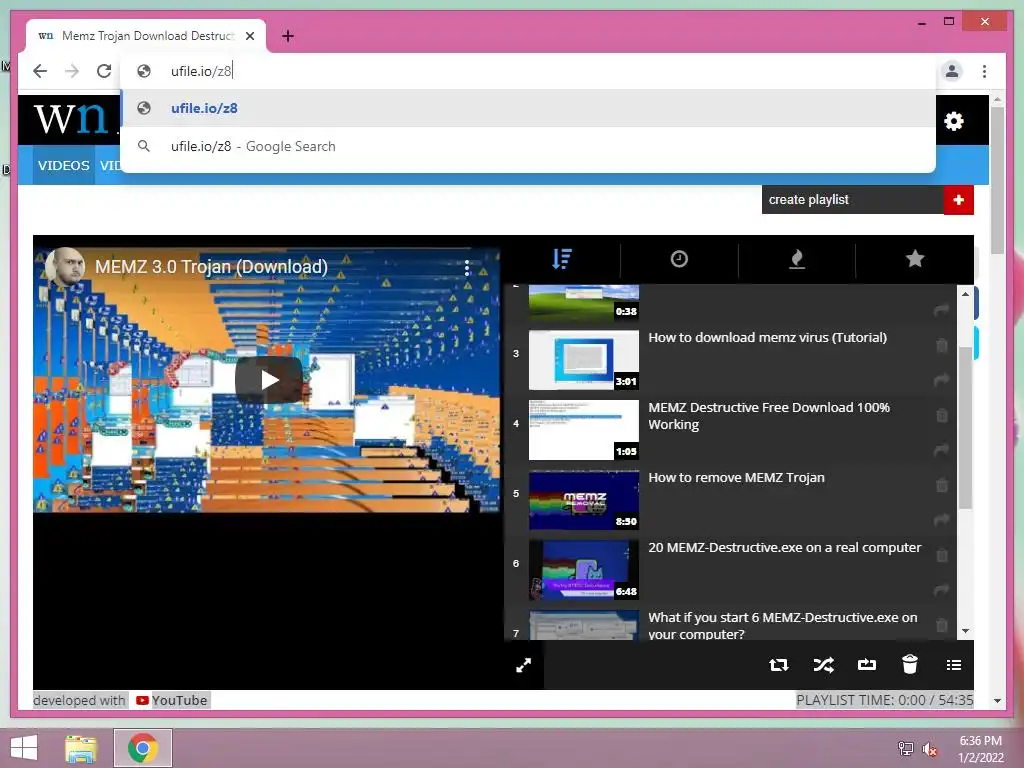1024x768 pixels.
Task: Click the muted volume tray icon
Action: point(929,749)
